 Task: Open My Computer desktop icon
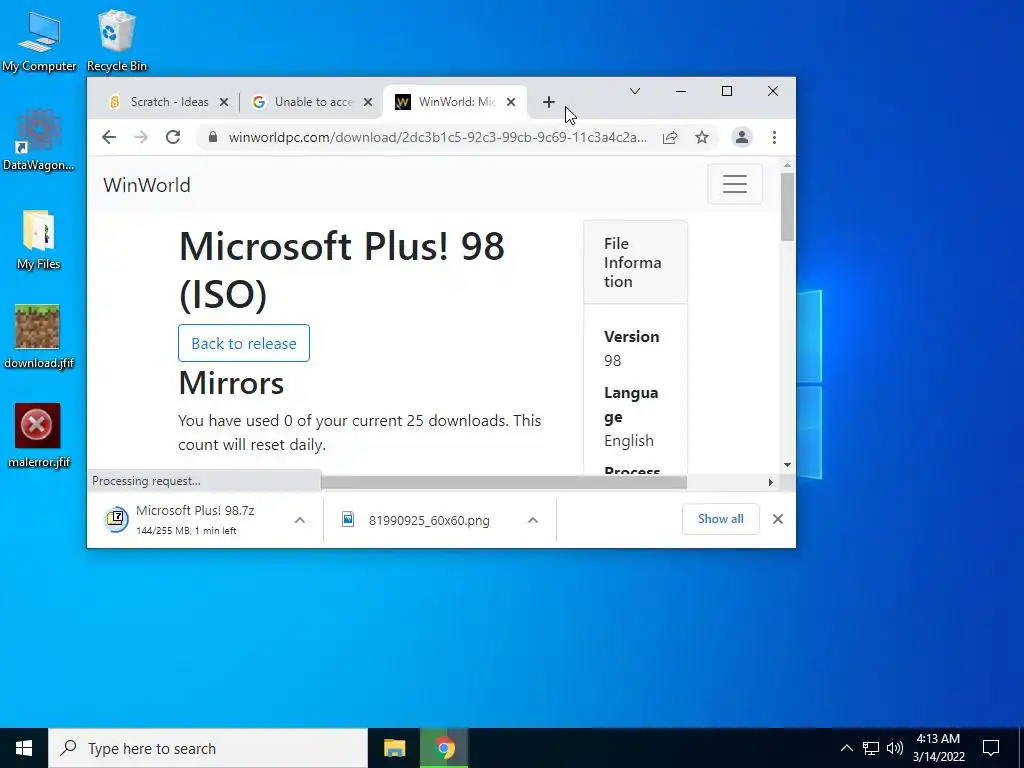coord(39,40)
